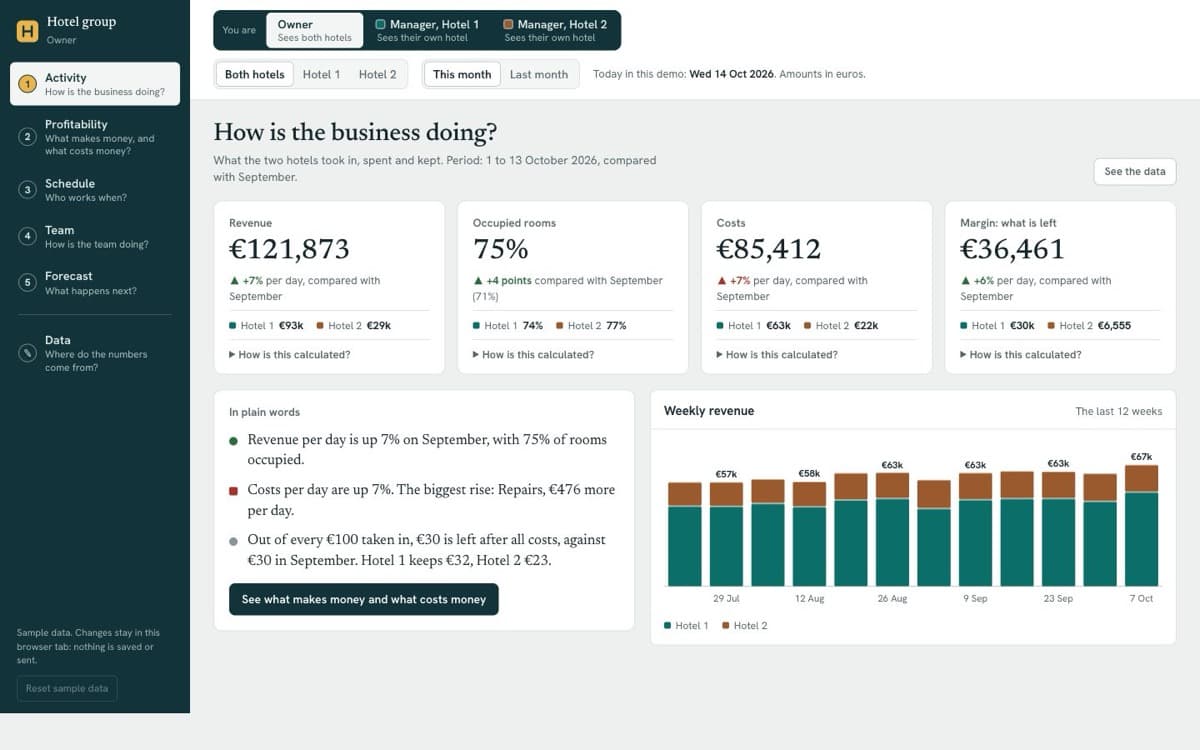Image resolution: width=1200 pixels, height=750 pixels.
Task: Click the step 1 Activity number badge
Action: click(x=28, y=84)
